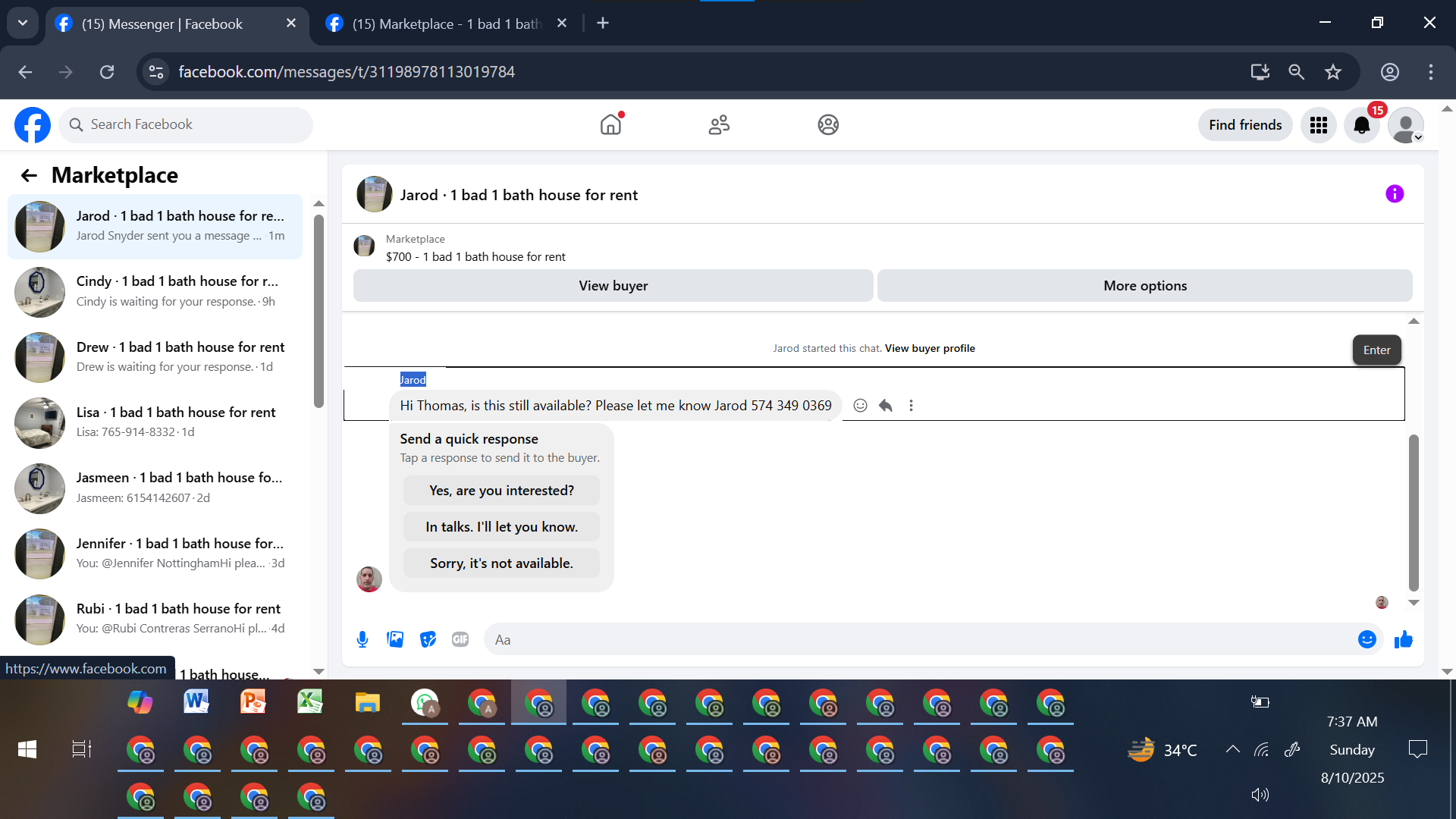
Task: React to Jarod's message with emoji
Action: (860, 406)
